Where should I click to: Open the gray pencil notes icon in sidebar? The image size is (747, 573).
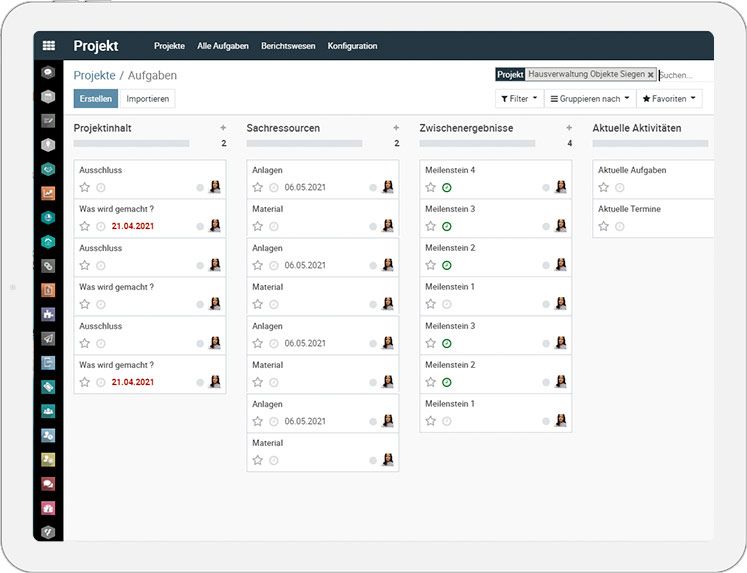(x=48, y=121)
